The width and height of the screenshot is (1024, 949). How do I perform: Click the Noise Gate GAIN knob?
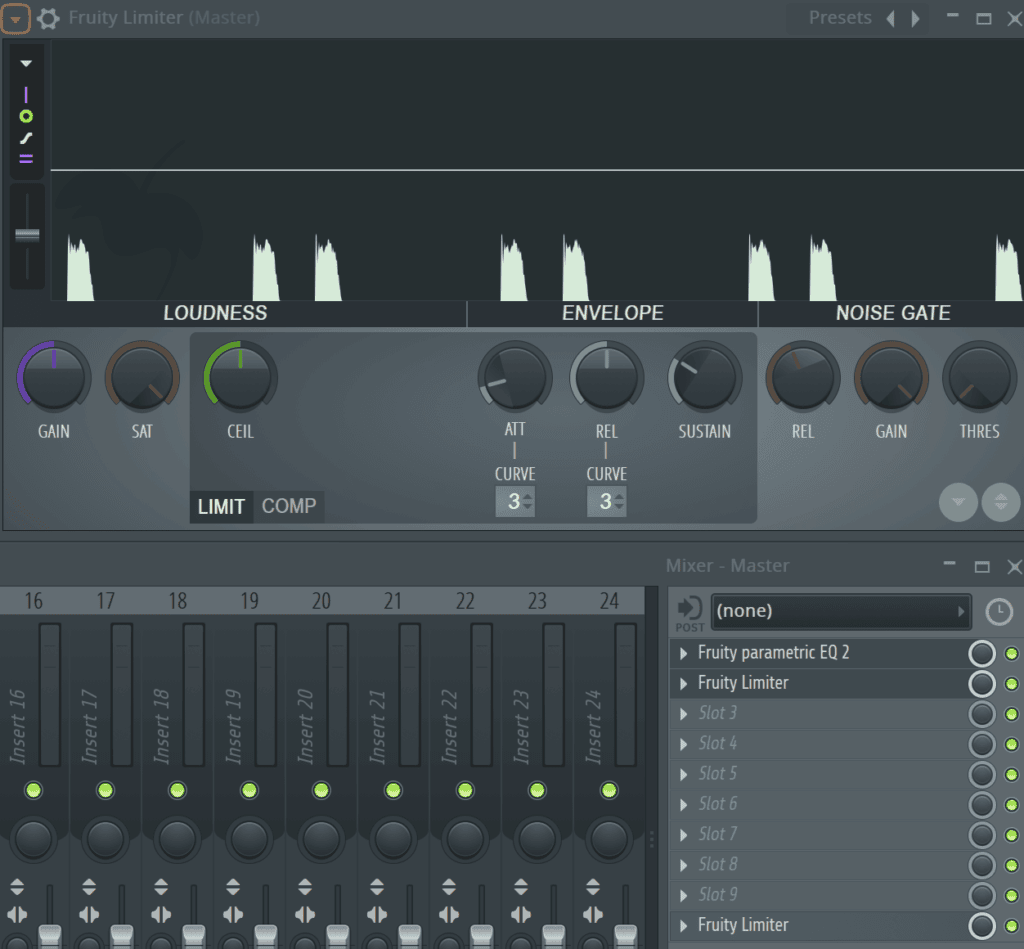point(891,376)
